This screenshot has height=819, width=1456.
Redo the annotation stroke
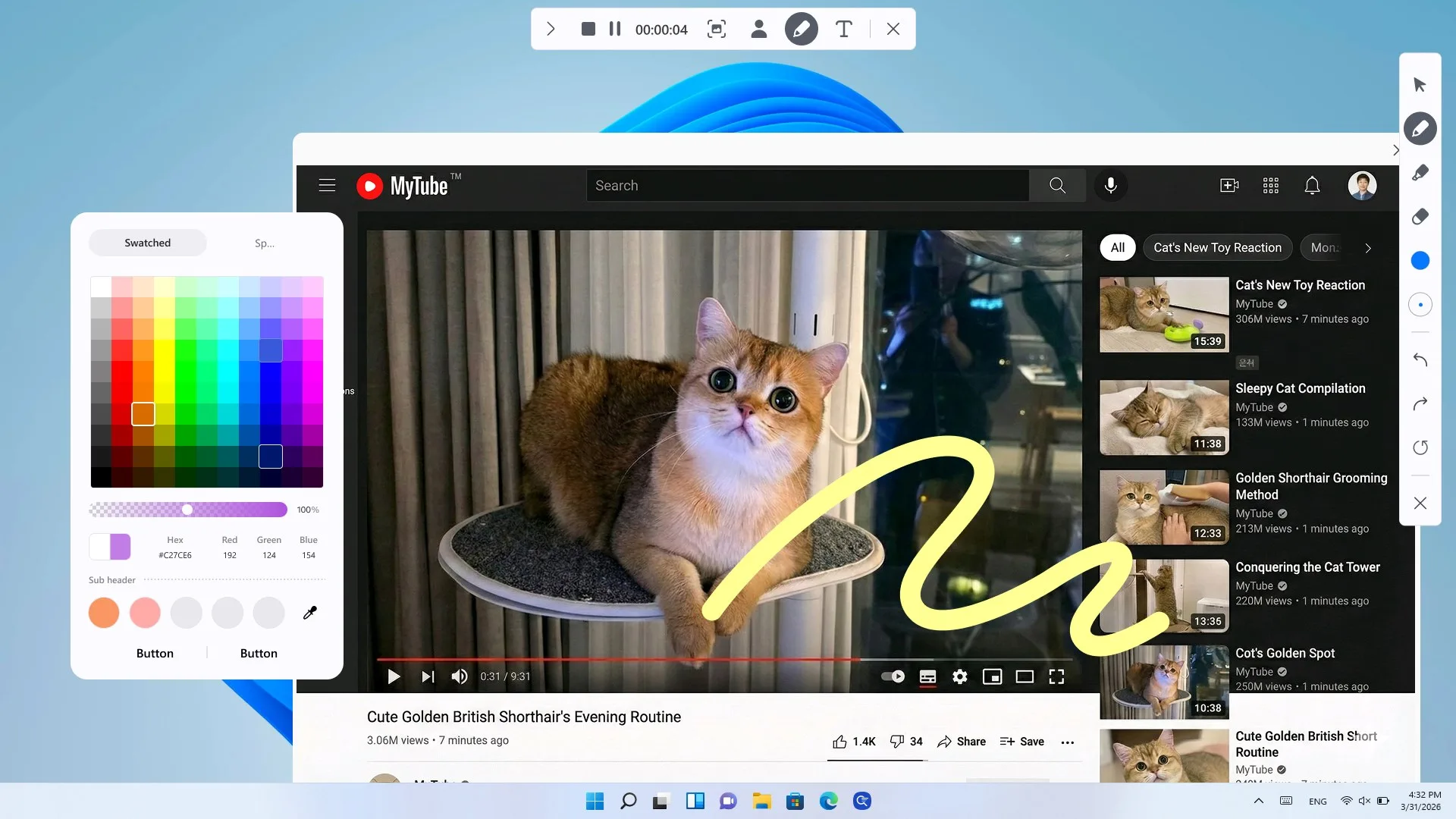click(x=1420, y=403)
